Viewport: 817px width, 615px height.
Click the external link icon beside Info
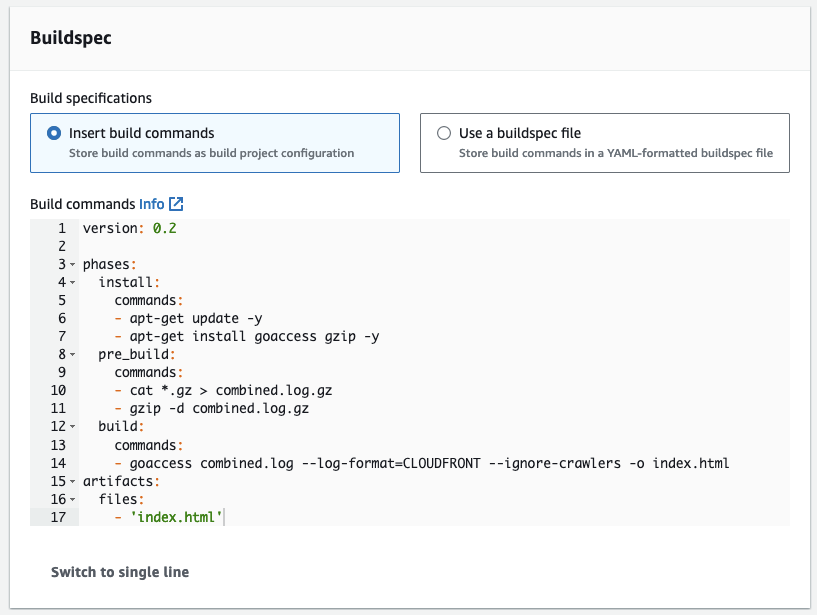176,204
